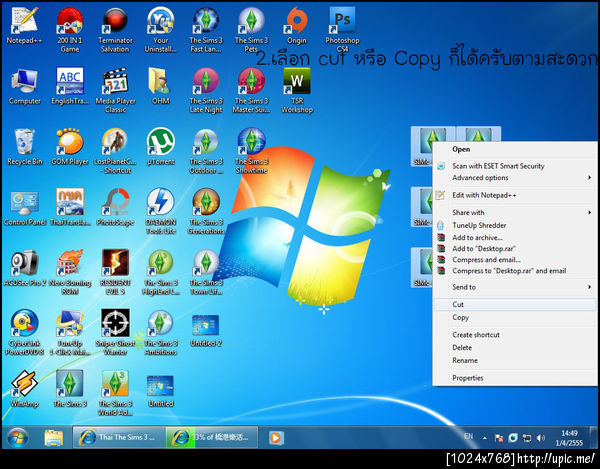Select the Origin desktop icon
Viewport: 600px width, 469px height.
click(297, 26)
